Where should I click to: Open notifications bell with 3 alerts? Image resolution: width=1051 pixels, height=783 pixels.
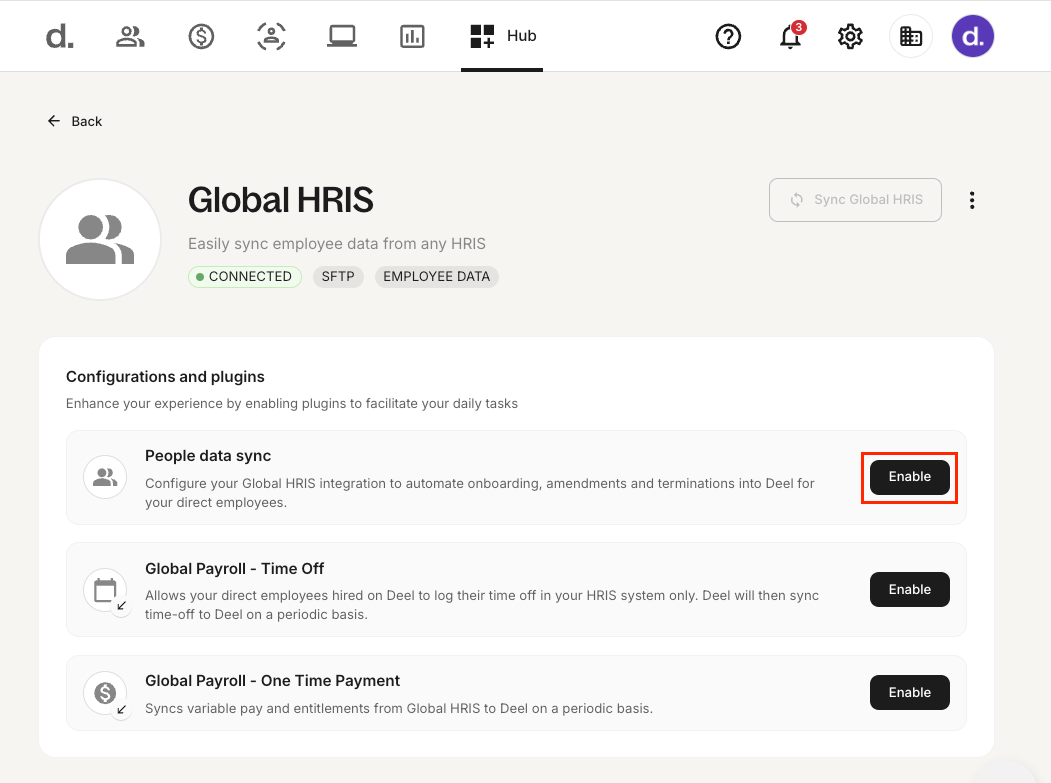[791, 36]
